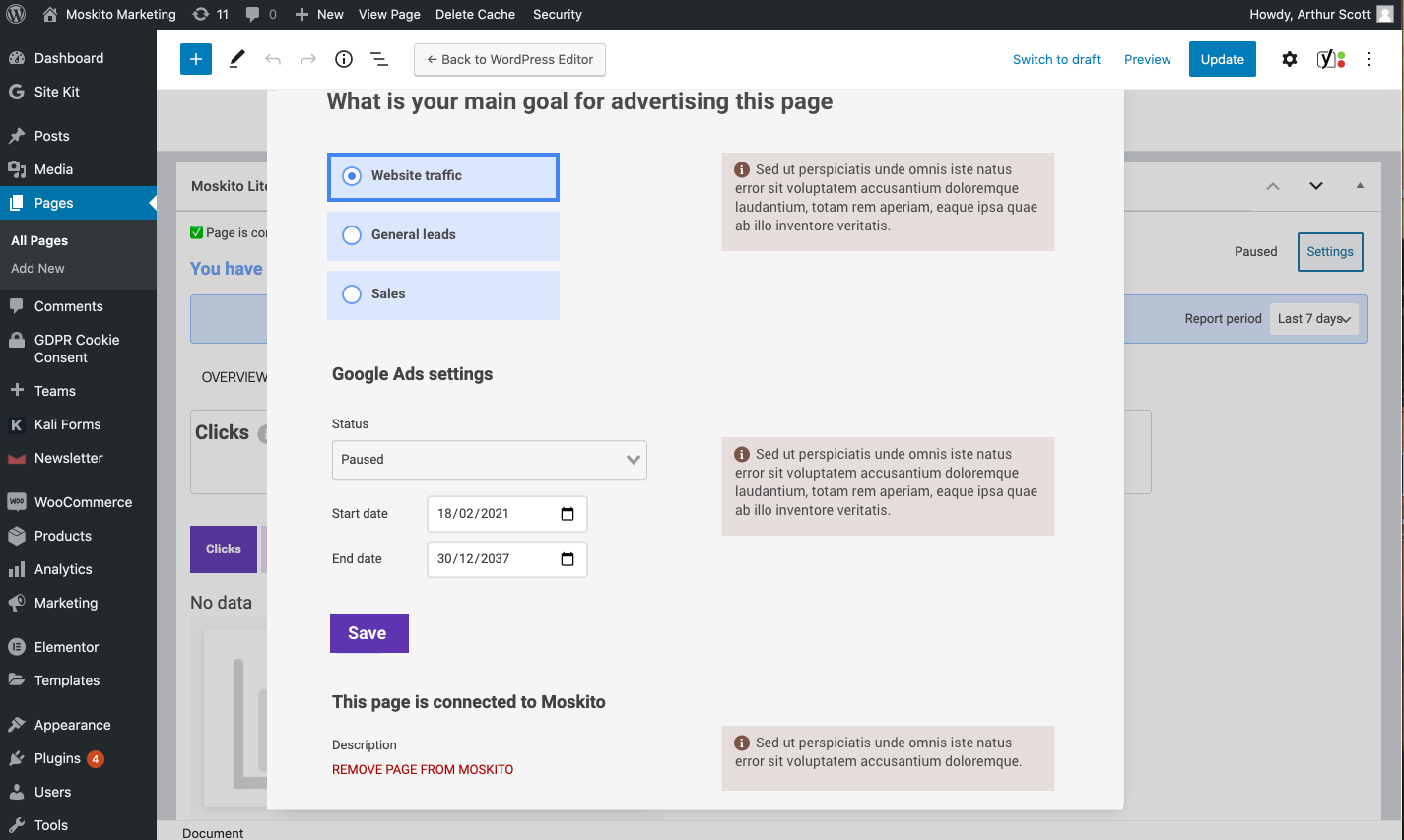Viewport: 1404px width, 840px height.
Task: Open the block list view icon
Action: pos(379,59)
